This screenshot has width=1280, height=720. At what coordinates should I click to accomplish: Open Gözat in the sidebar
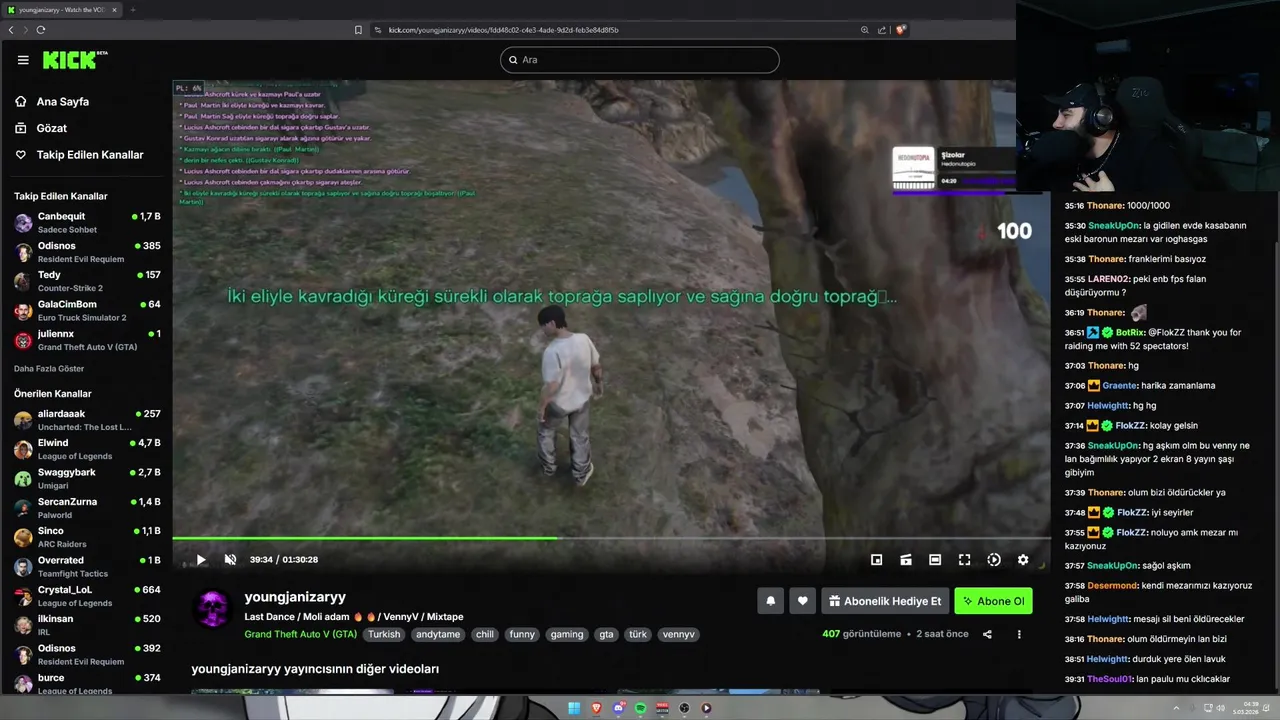[x=41, y=128]
